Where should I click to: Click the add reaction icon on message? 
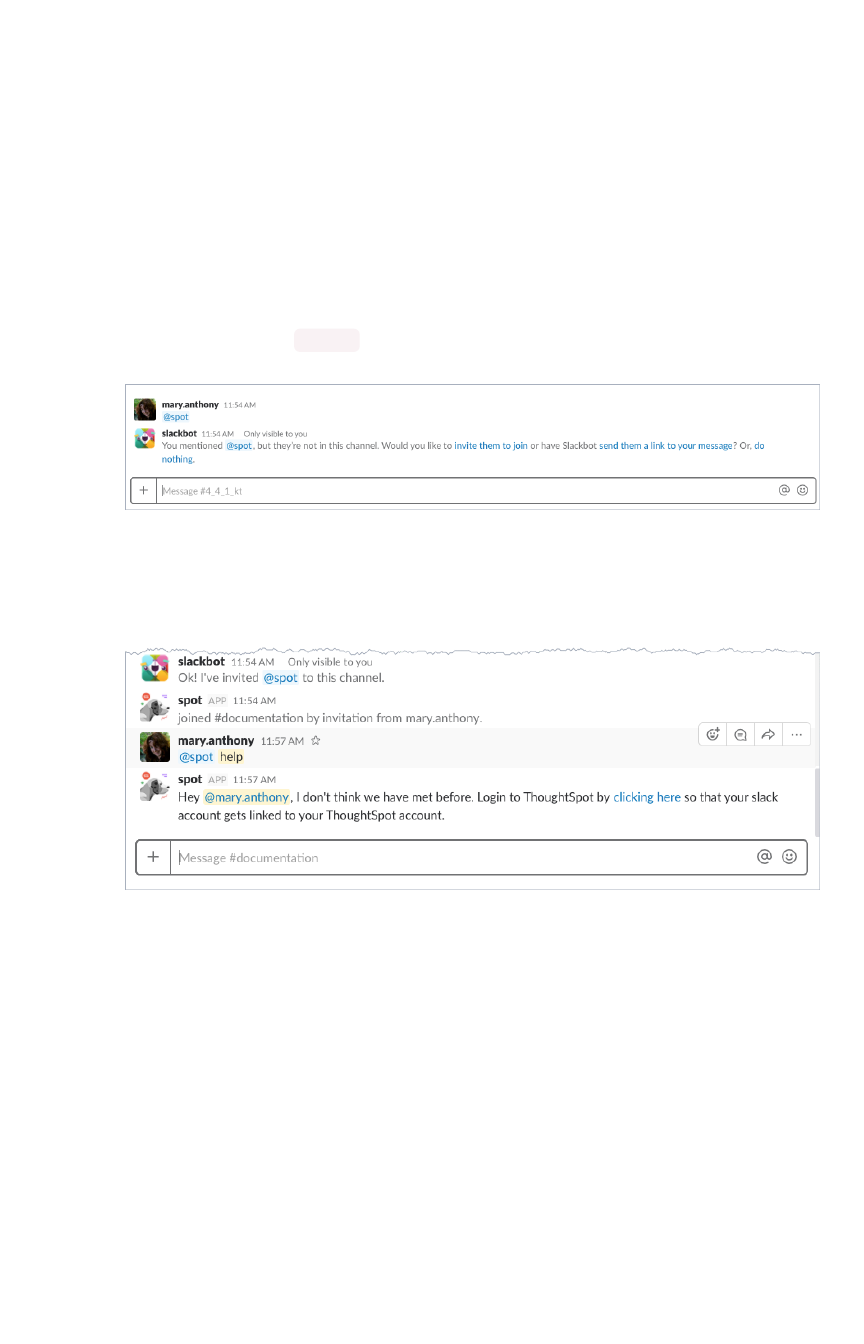click(x=713, y=734)
